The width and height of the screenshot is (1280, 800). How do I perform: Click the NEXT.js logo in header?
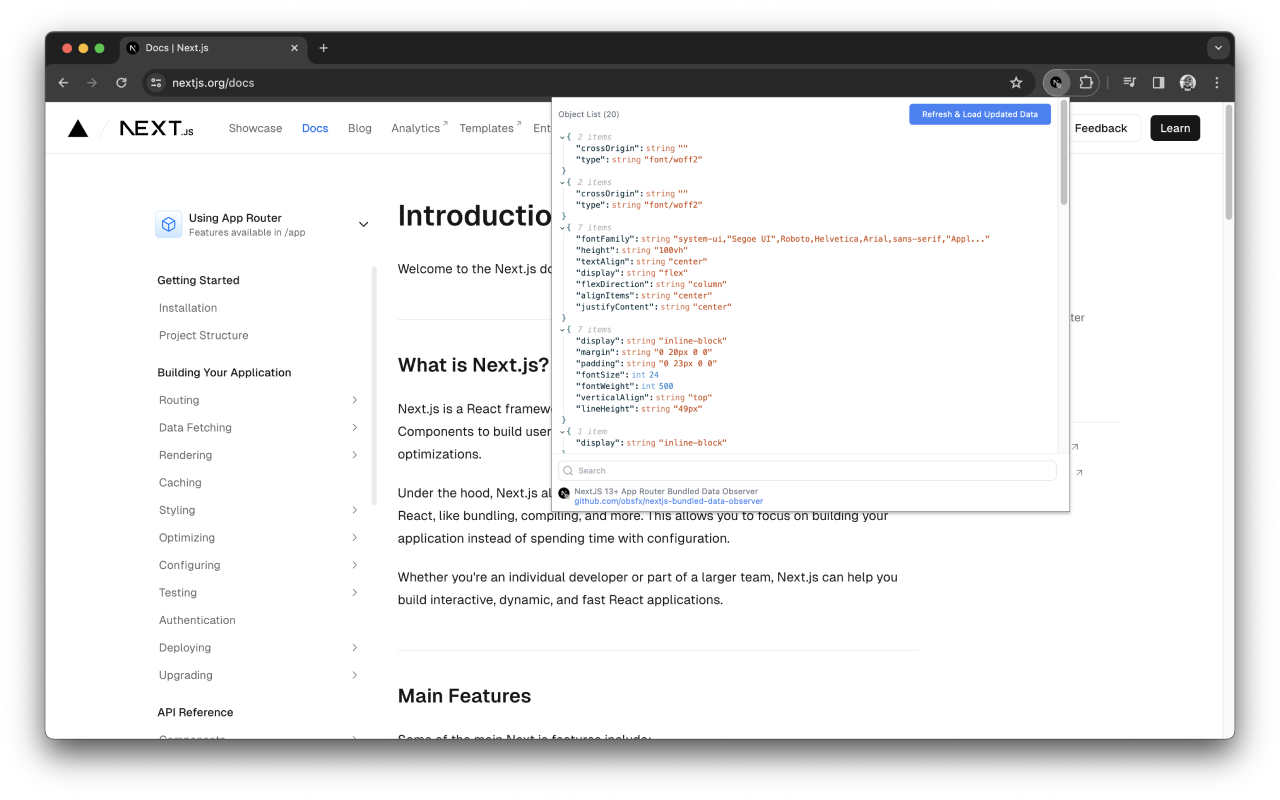click(x=156, y=128)
